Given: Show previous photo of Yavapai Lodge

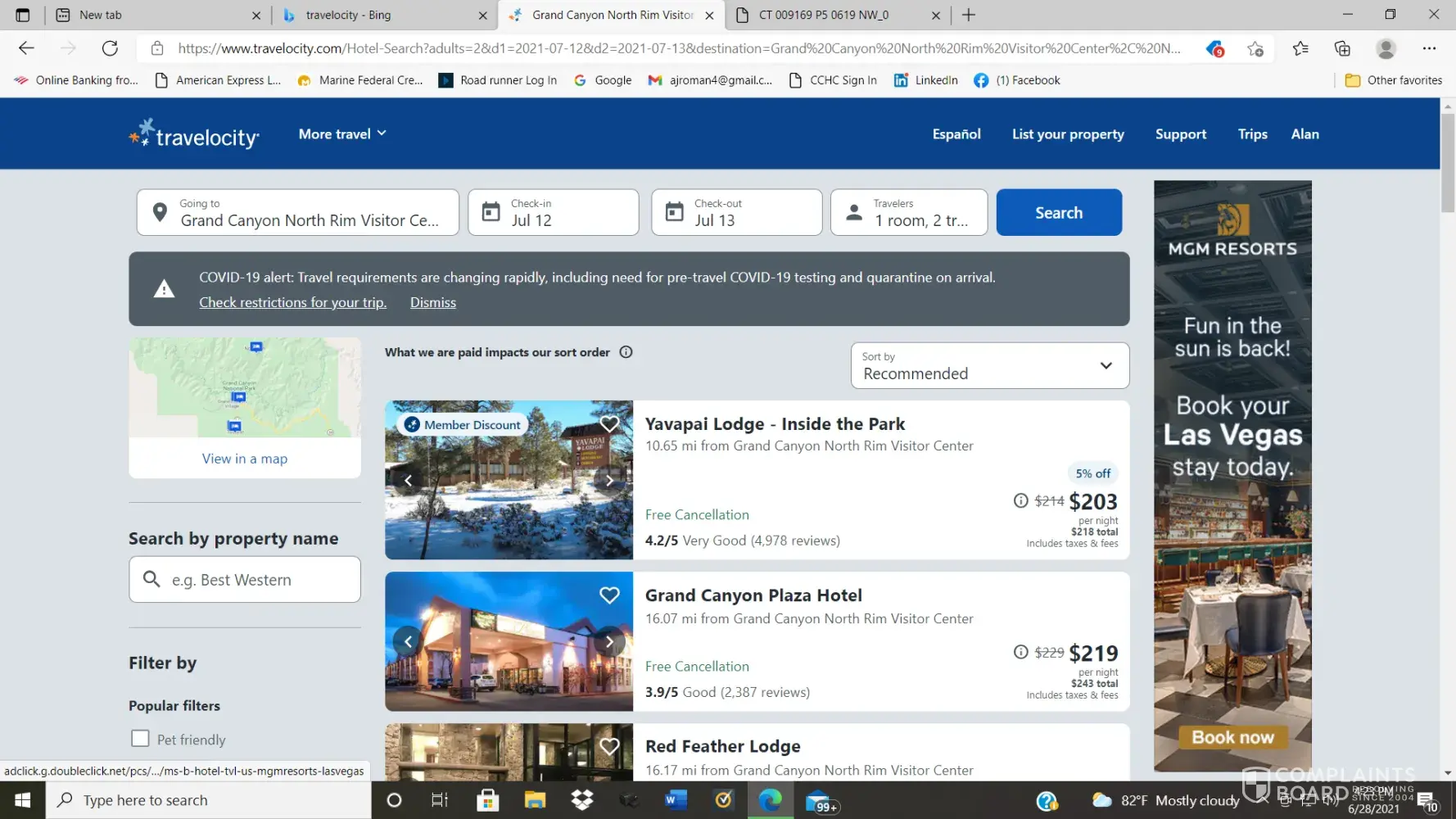Looking at the screenshot, I should click(x=408, y=481).
